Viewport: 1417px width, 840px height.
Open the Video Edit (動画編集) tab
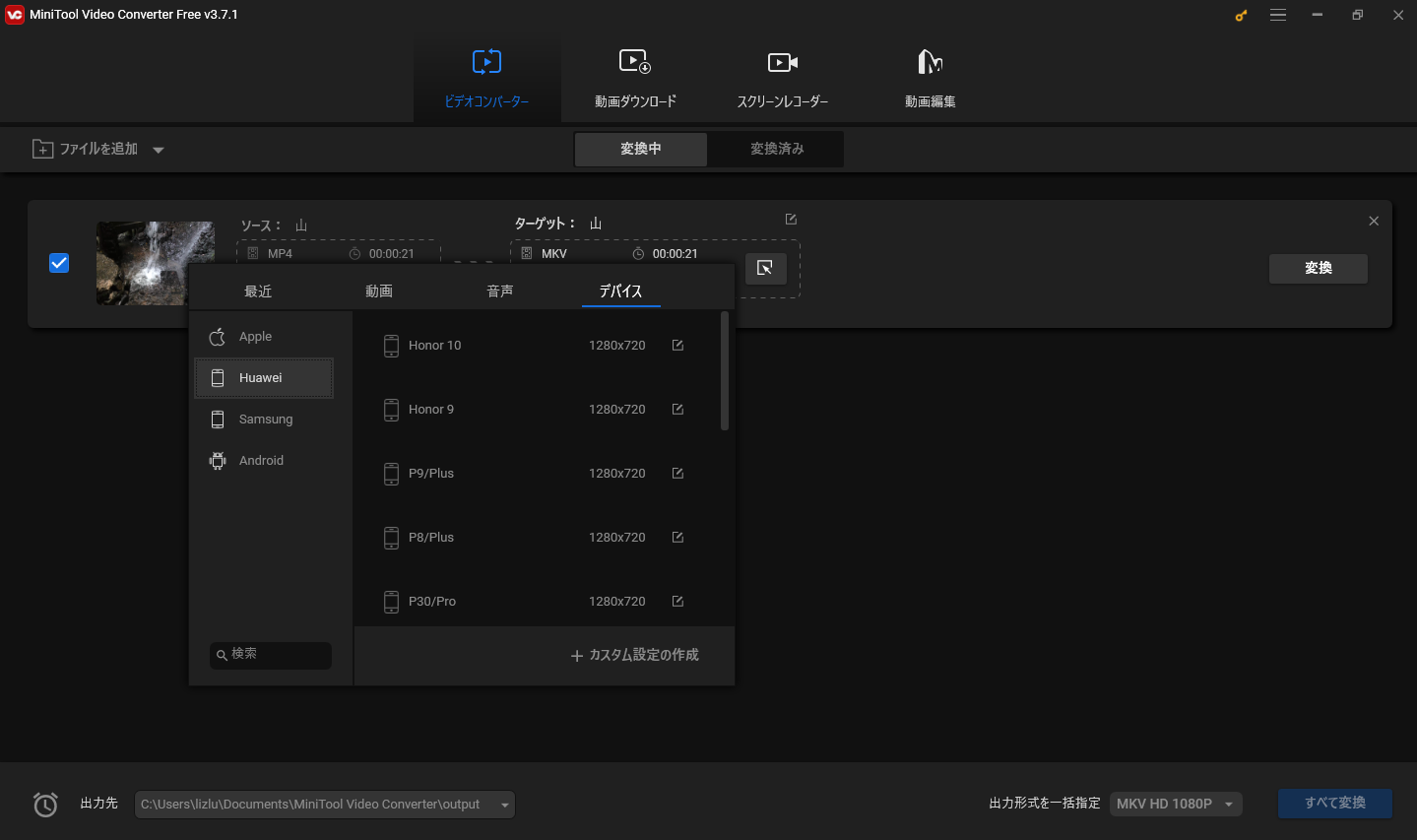point(931,79)
